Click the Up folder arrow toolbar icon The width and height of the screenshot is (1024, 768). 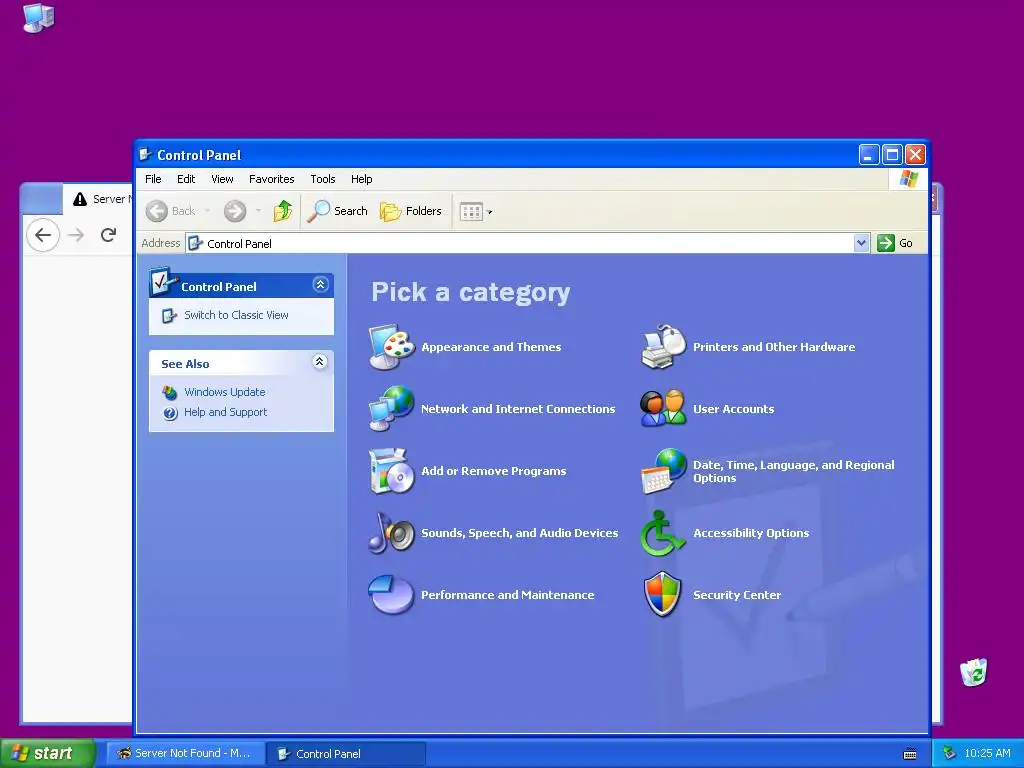point(283,211)
